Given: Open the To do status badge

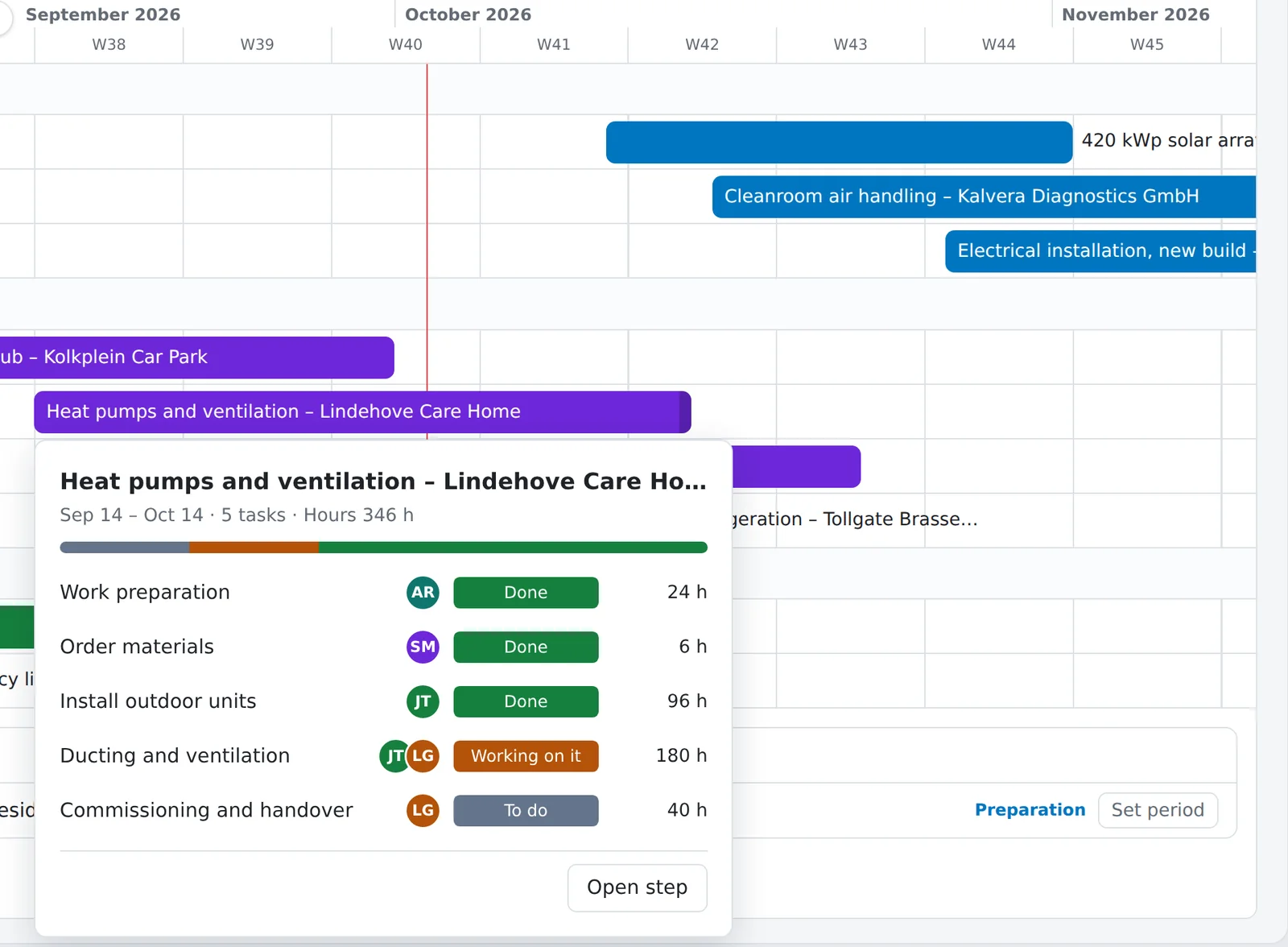Looking at the screenshot, I should click(x=526, y=811).
